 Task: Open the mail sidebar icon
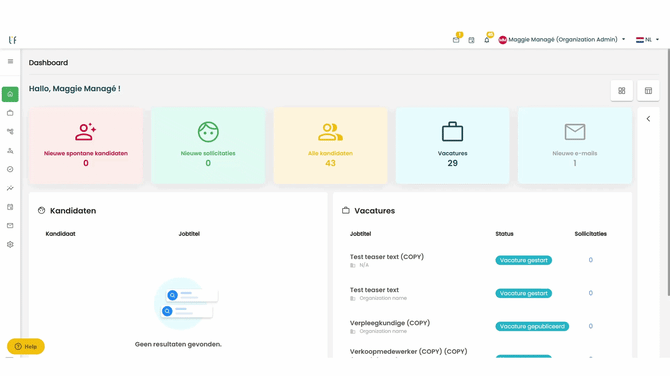click(x=10, y=226)
